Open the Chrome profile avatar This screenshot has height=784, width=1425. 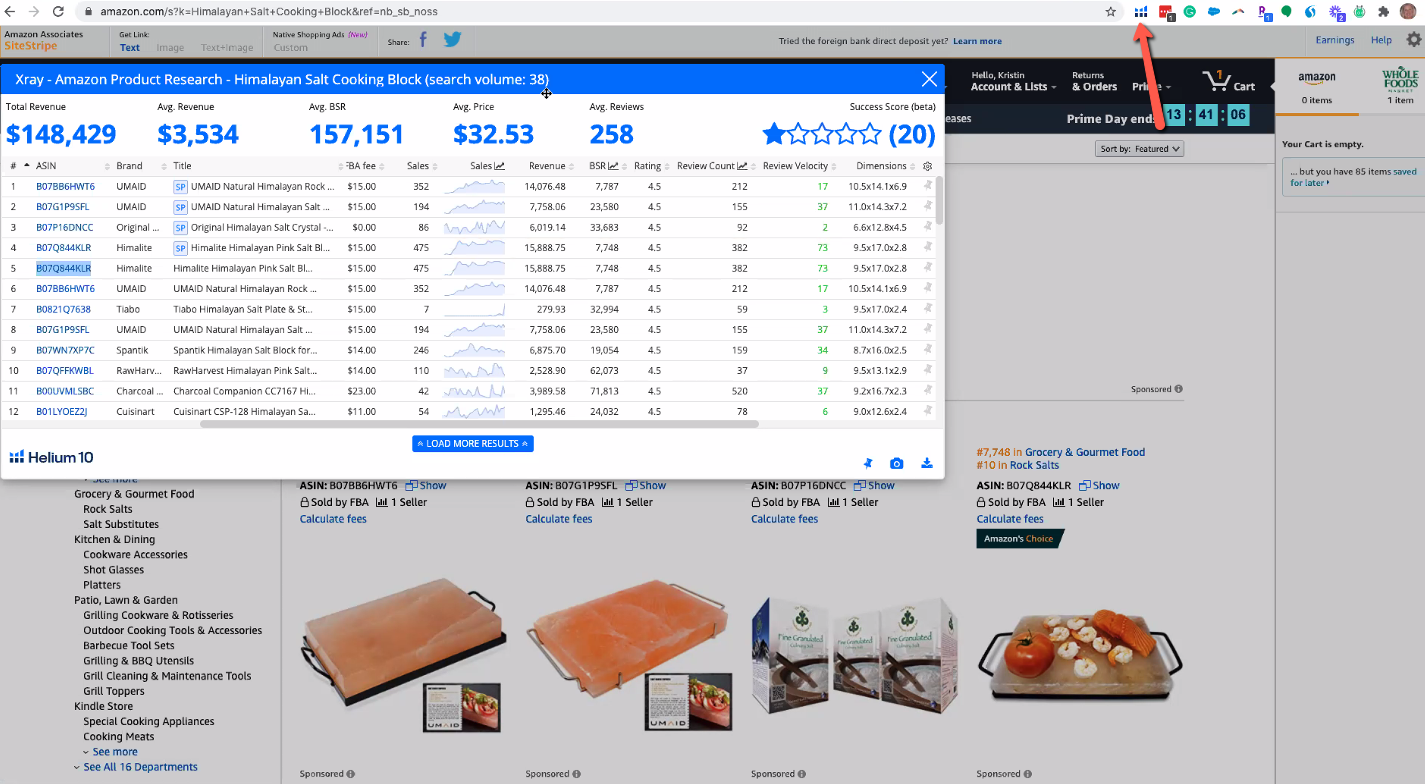[1408, 12]
